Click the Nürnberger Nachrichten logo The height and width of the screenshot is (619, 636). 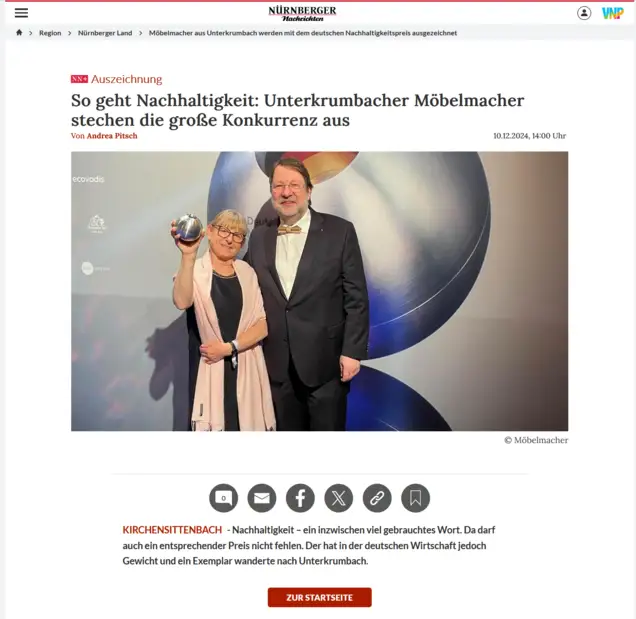(x=302, y=13)
